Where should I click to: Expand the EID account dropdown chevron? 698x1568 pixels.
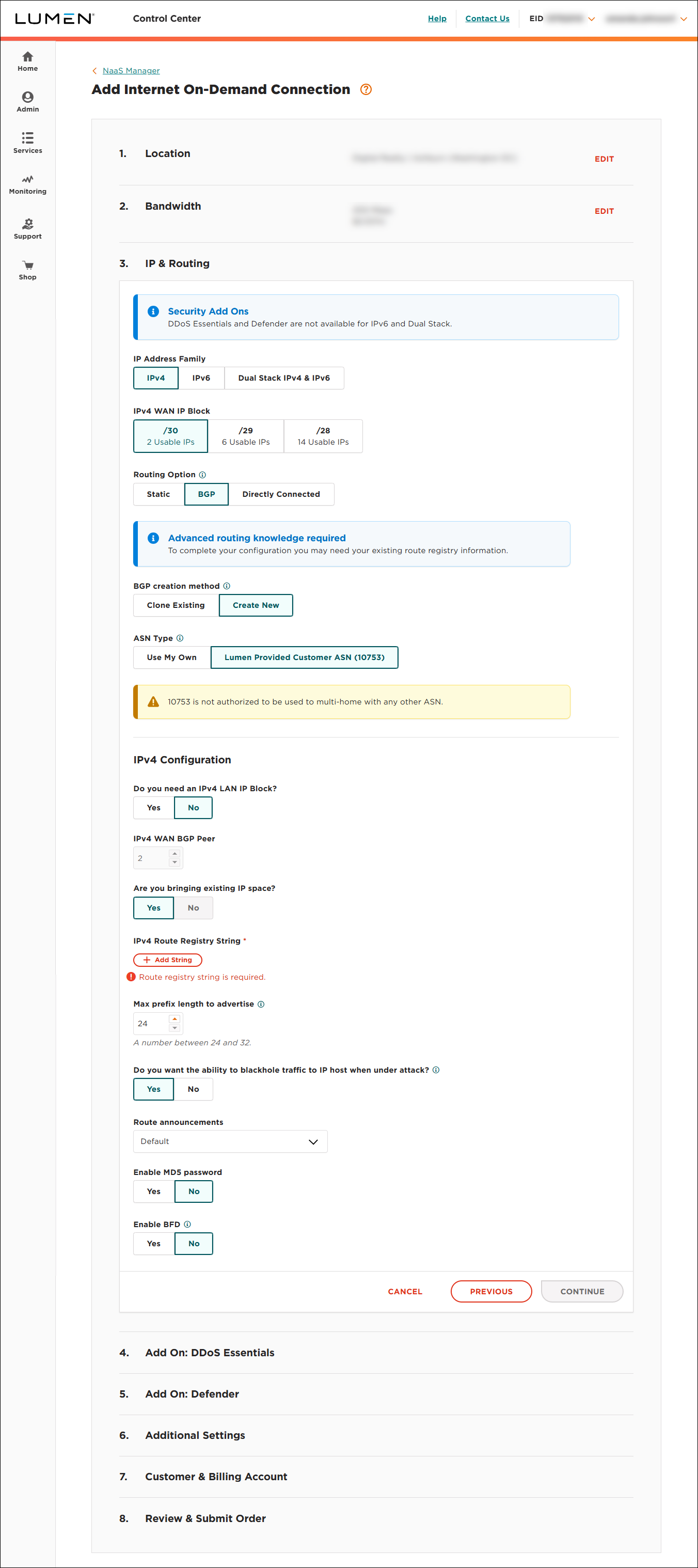tap(591, 19)
